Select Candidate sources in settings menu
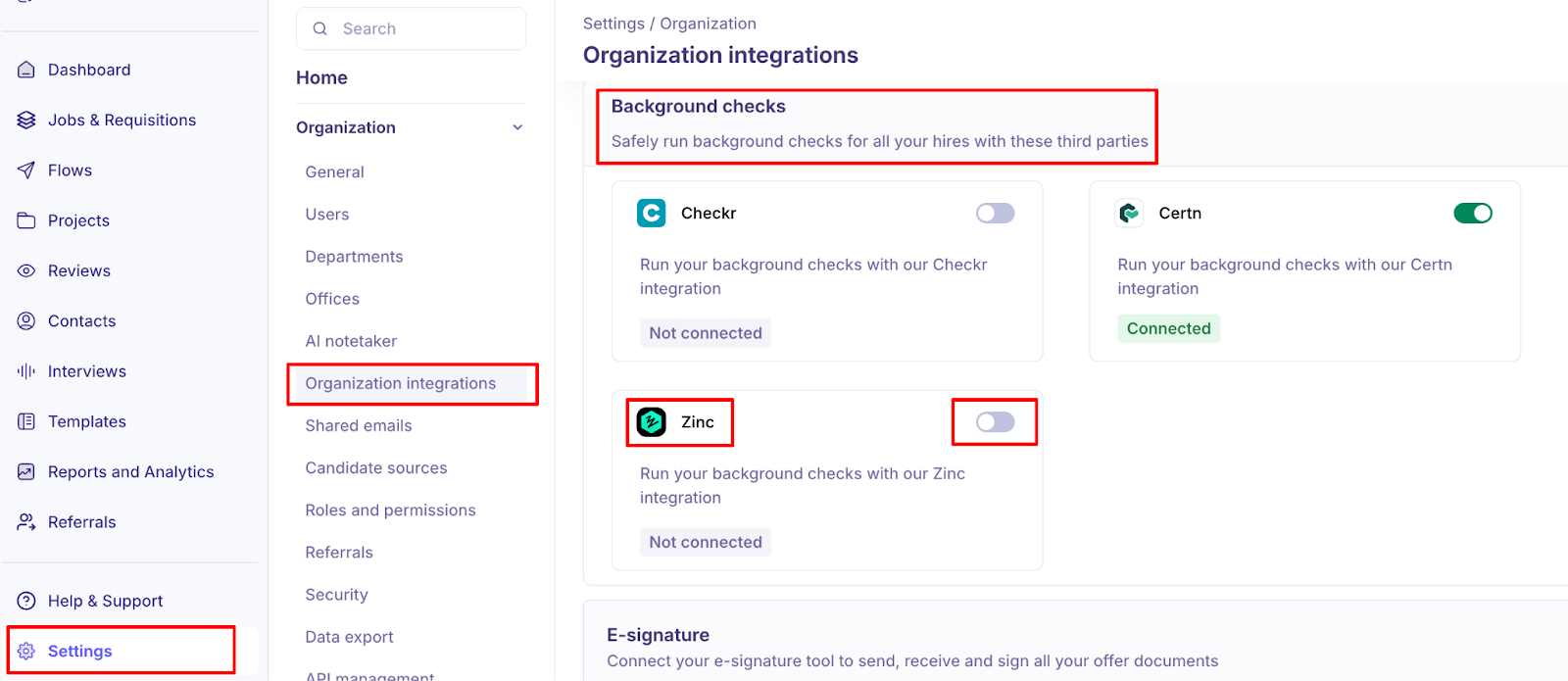The height and width of the screenshot is (681, 1568). (x=376, y=468)
